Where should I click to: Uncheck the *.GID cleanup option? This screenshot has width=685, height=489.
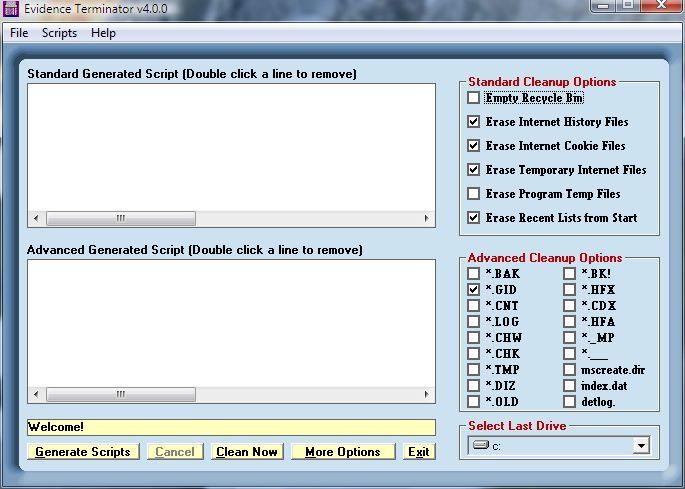coord(474,289)
